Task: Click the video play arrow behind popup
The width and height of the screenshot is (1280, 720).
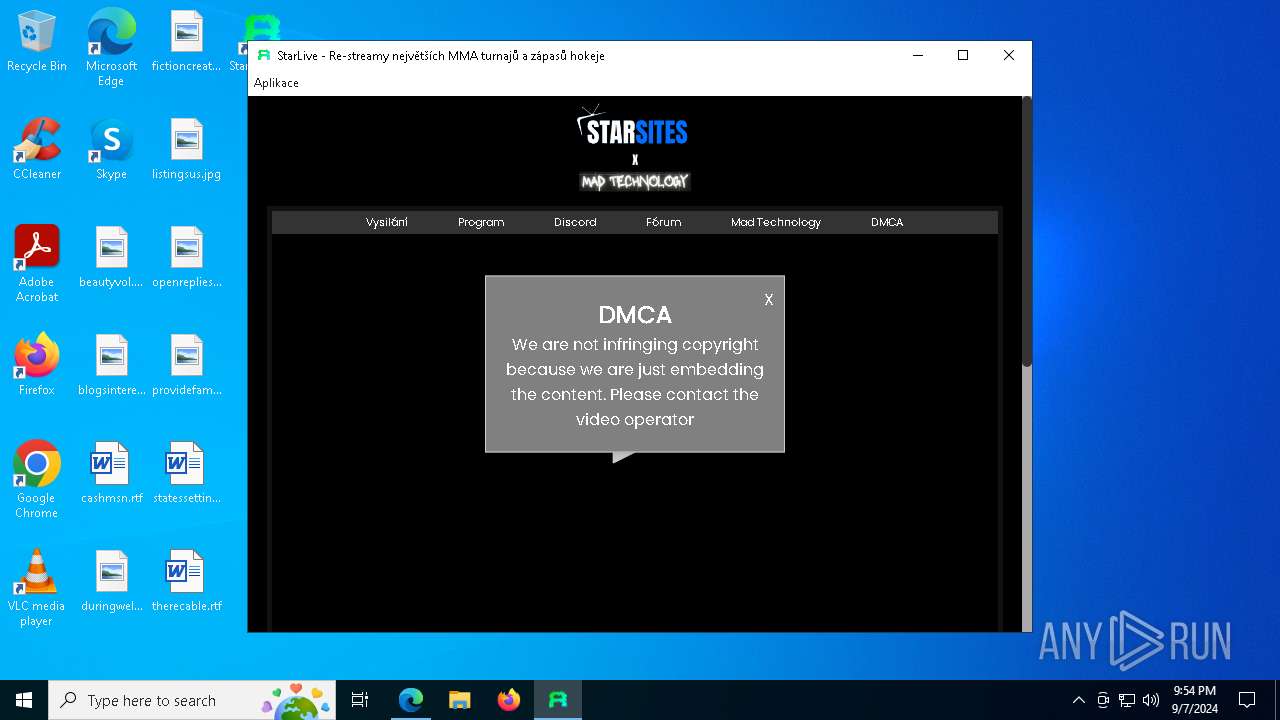Action: pos(623,457)
